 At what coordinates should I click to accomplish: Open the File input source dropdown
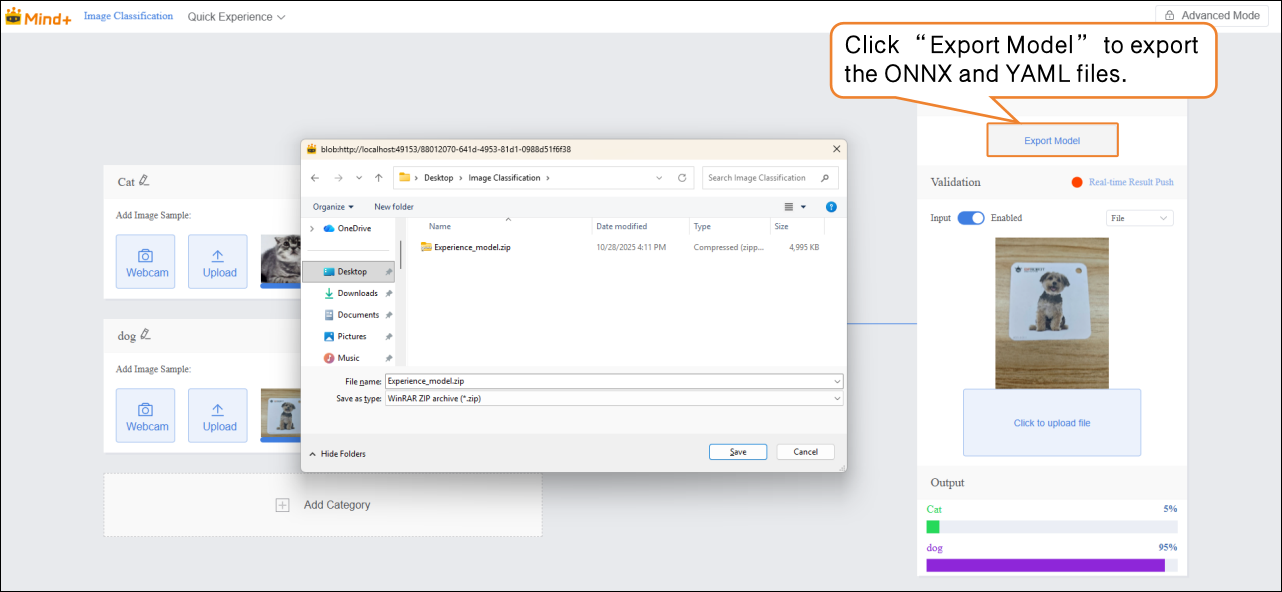coord(1139,218)
